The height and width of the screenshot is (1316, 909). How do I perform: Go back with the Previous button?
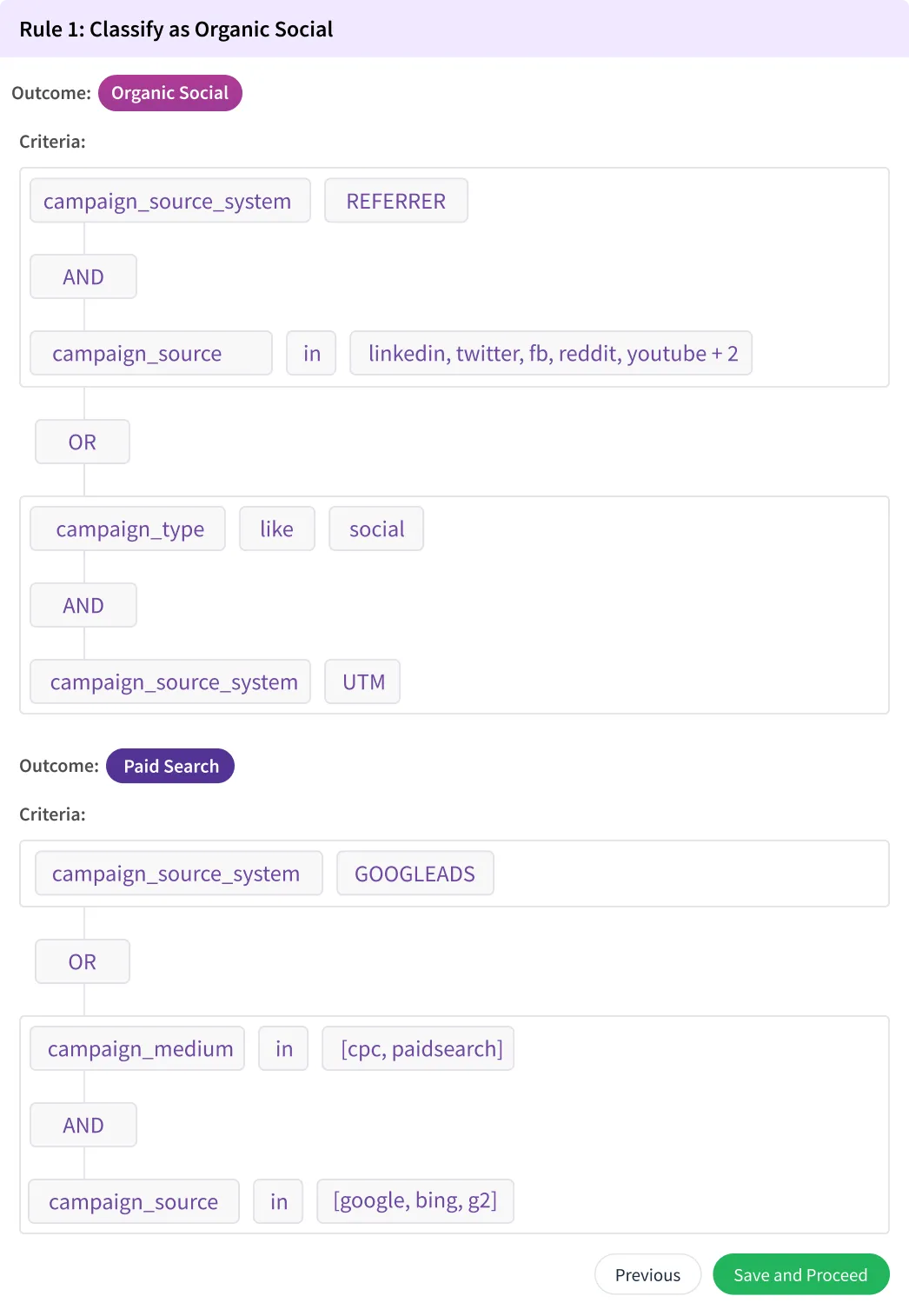click(x=647, y=1274)
